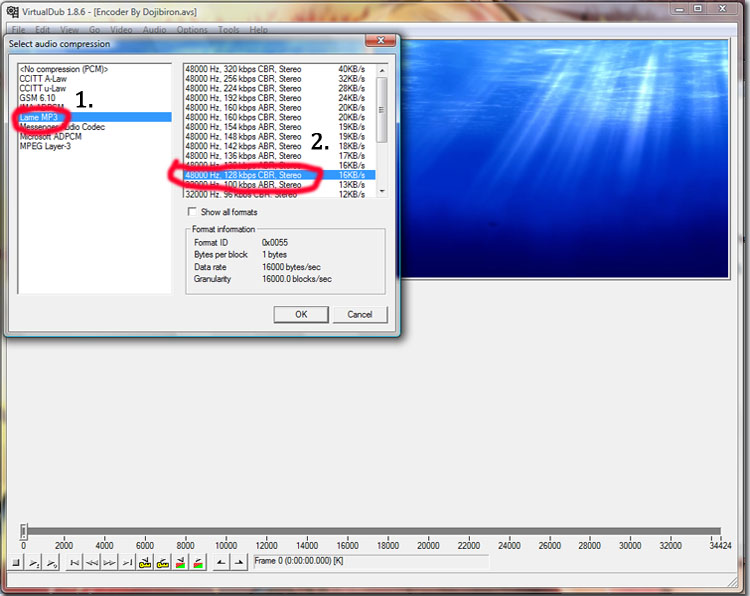750x596 pixels.
Task: Click the video preview pane
Action: click(x=564, y=159)
